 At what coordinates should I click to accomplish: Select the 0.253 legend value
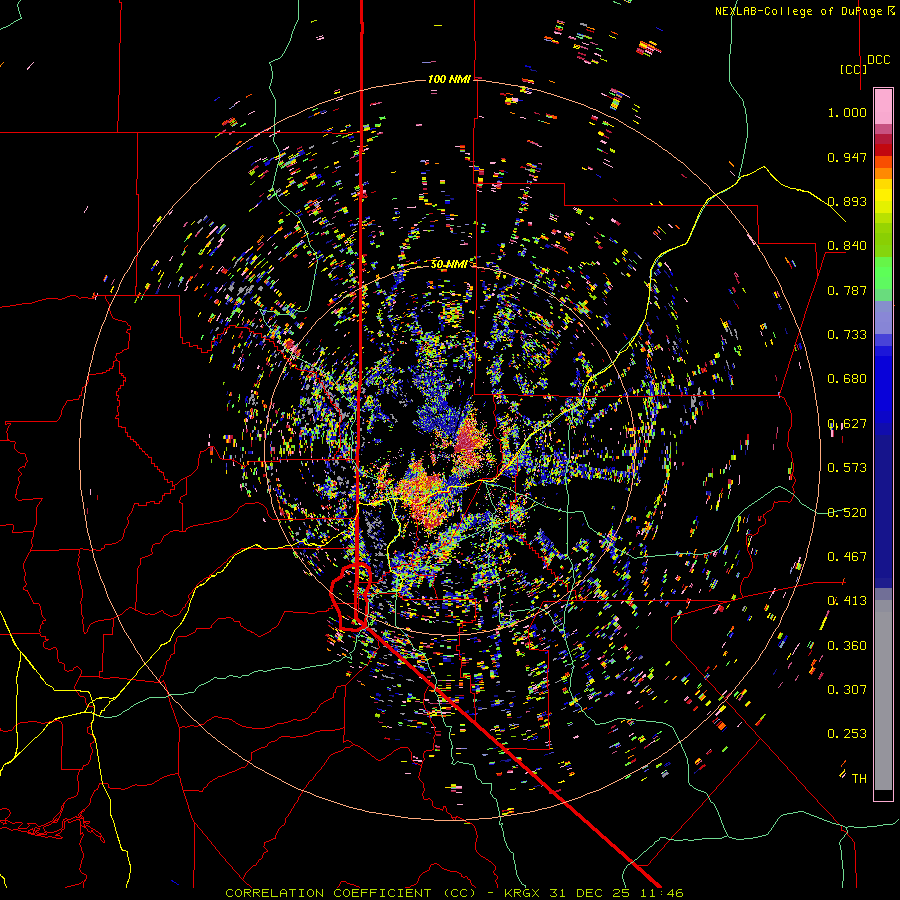(847, 734)
